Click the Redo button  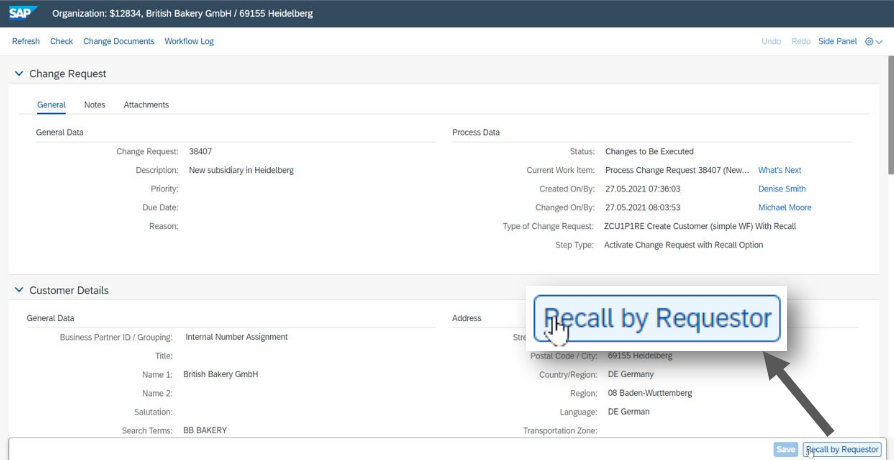(x=801, y=41)
